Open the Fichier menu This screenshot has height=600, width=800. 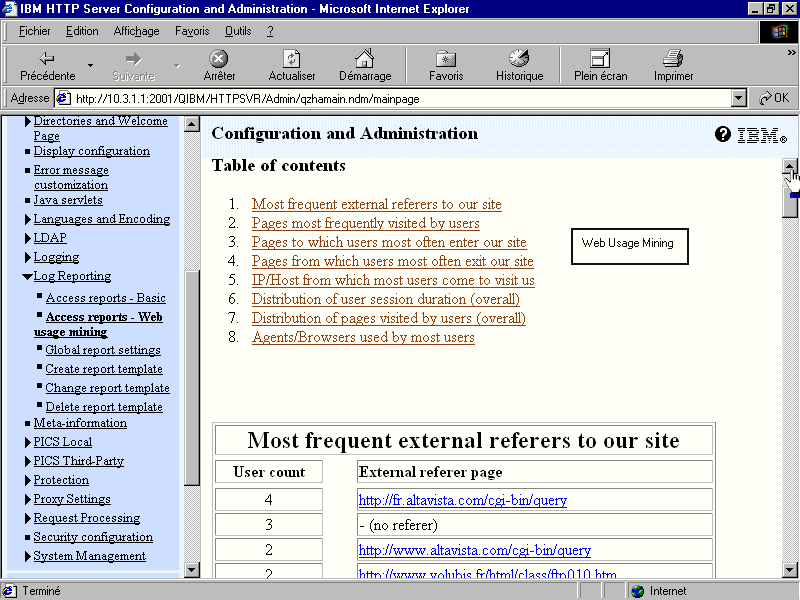pyautogui.click(x=34, y=31)
